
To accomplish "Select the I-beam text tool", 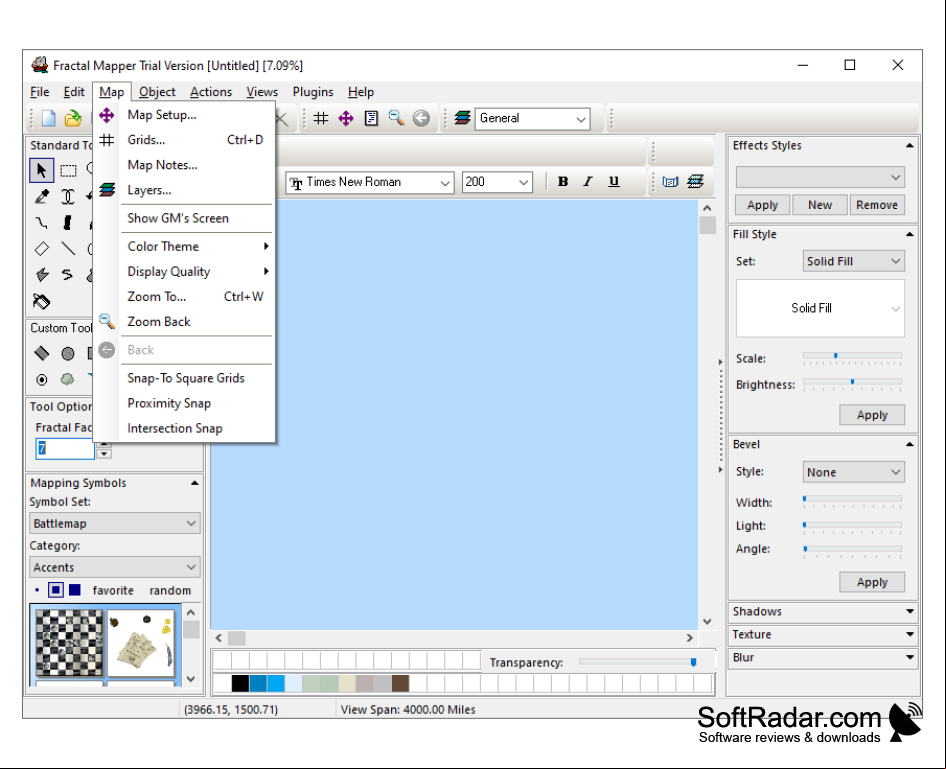I will pos(68,197).
